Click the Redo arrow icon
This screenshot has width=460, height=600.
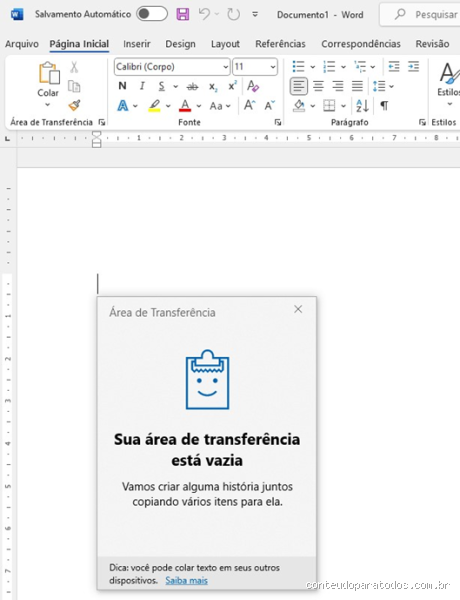click(x=233, y=15)
